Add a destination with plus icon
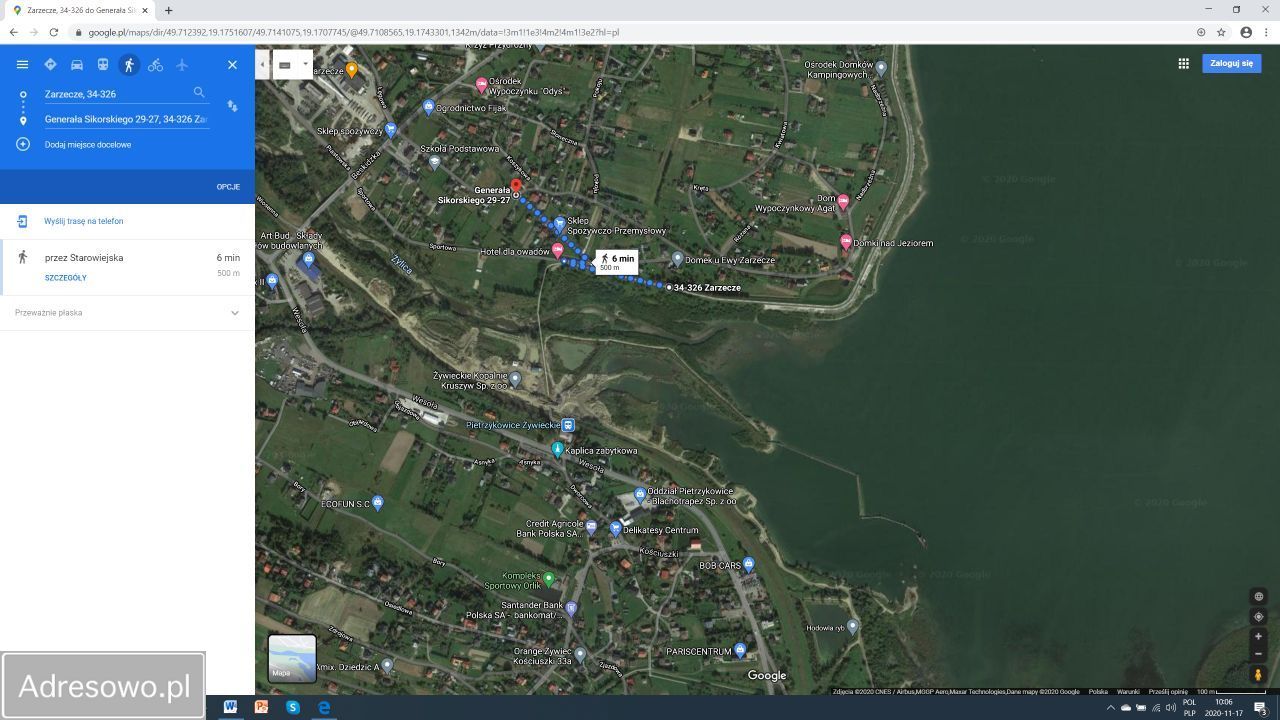1280x720 pixels. pyautogui.click(x=23, y=144)
